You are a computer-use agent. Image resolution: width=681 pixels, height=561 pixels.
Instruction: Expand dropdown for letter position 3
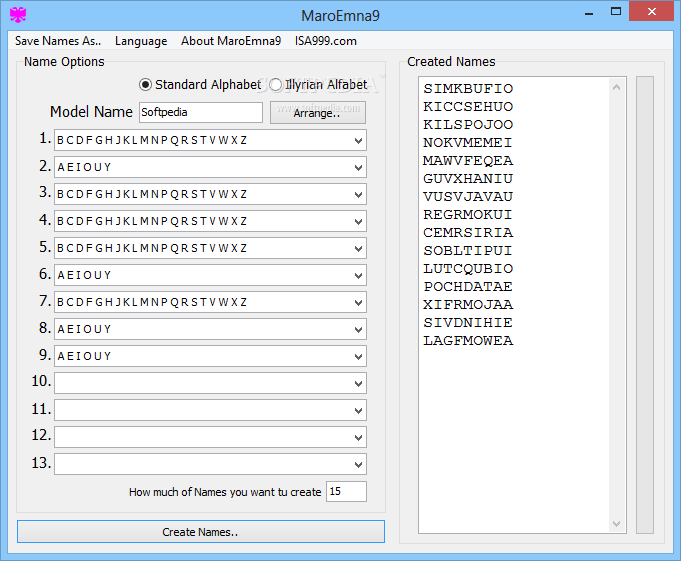click(x=358, y=194)
